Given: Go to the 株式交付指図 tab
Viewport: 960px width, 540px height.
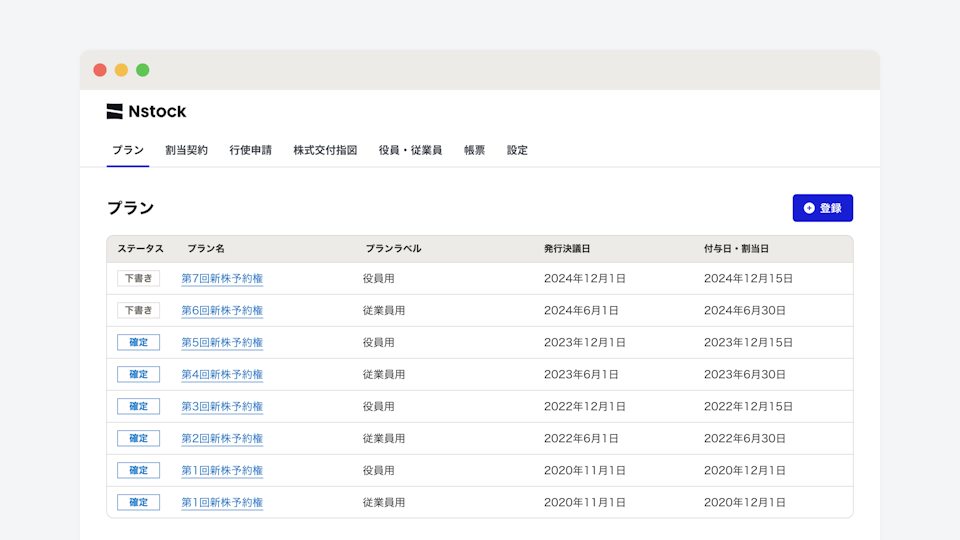Looking at the screenshot, I should click(x=325, y=150).
